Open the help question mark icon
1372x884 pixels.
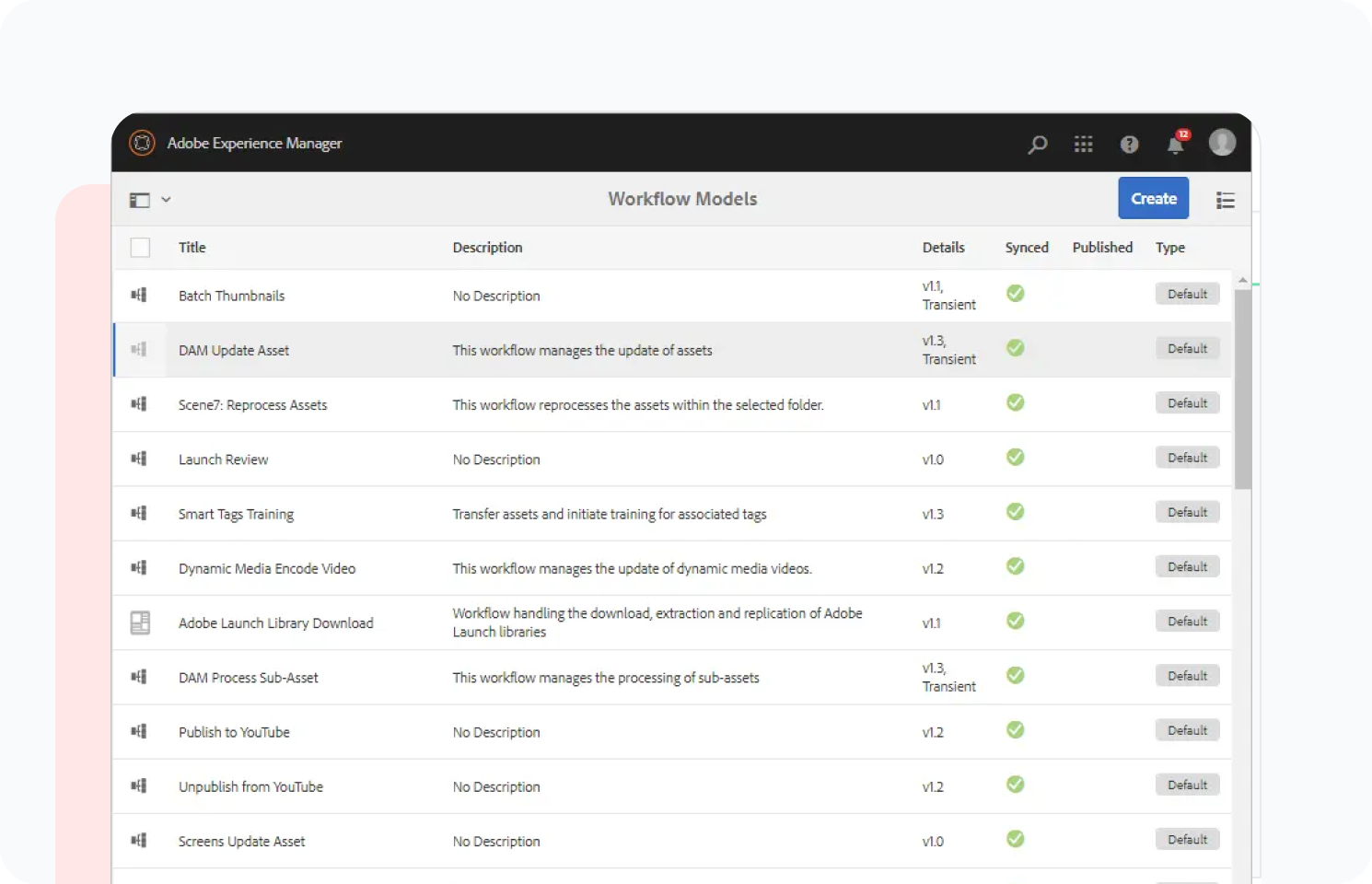click(1130, 145)
